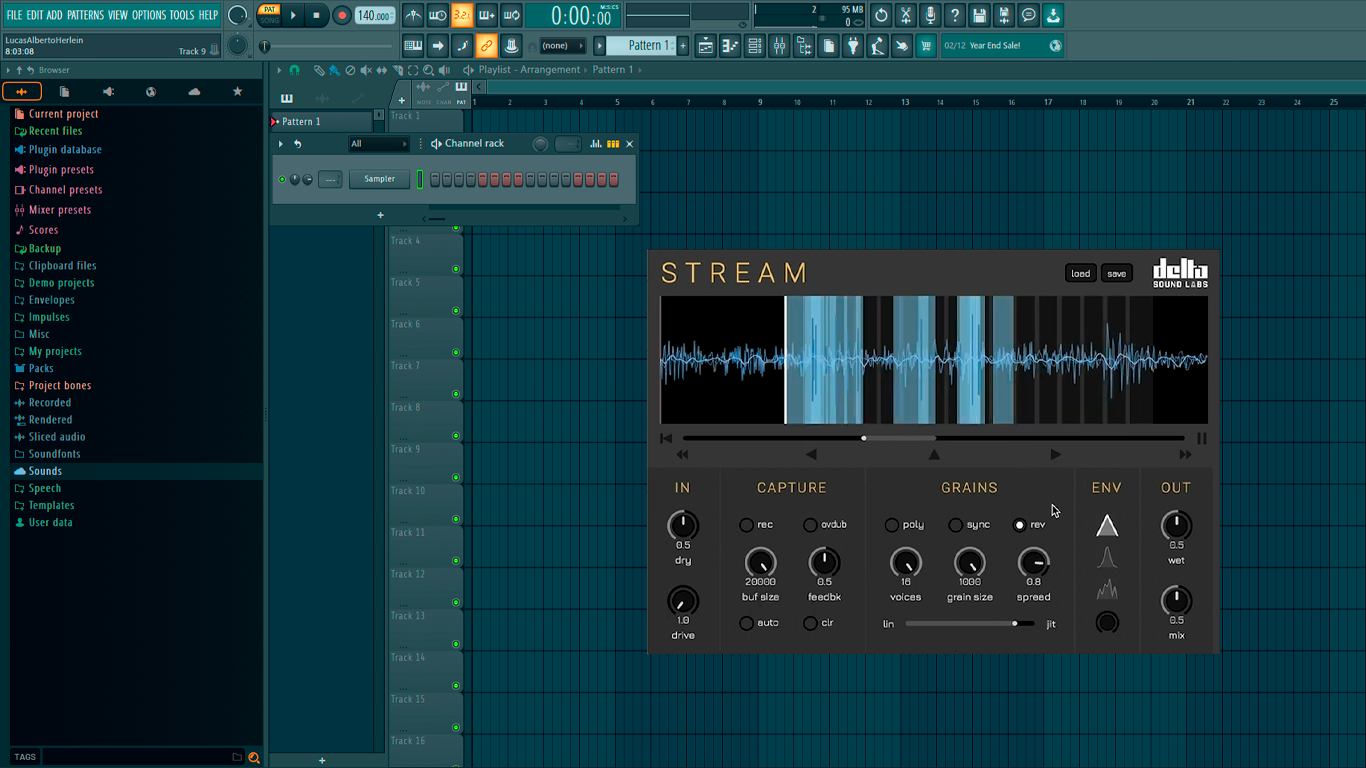The width and height of the screenshot is (1366, 768).
Task: Toggle the rec radio in Capture
Action: coord(746,525)
